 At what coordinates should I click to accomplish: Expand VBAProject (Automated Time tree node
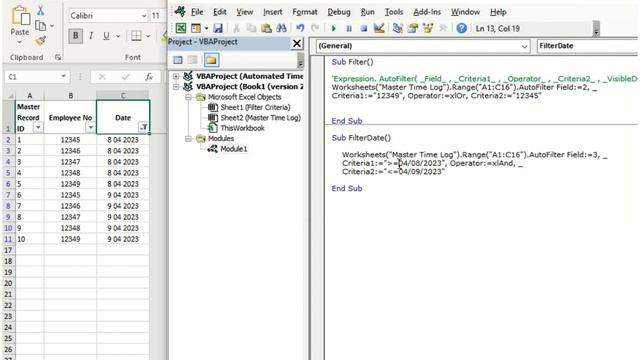(176, 76)
